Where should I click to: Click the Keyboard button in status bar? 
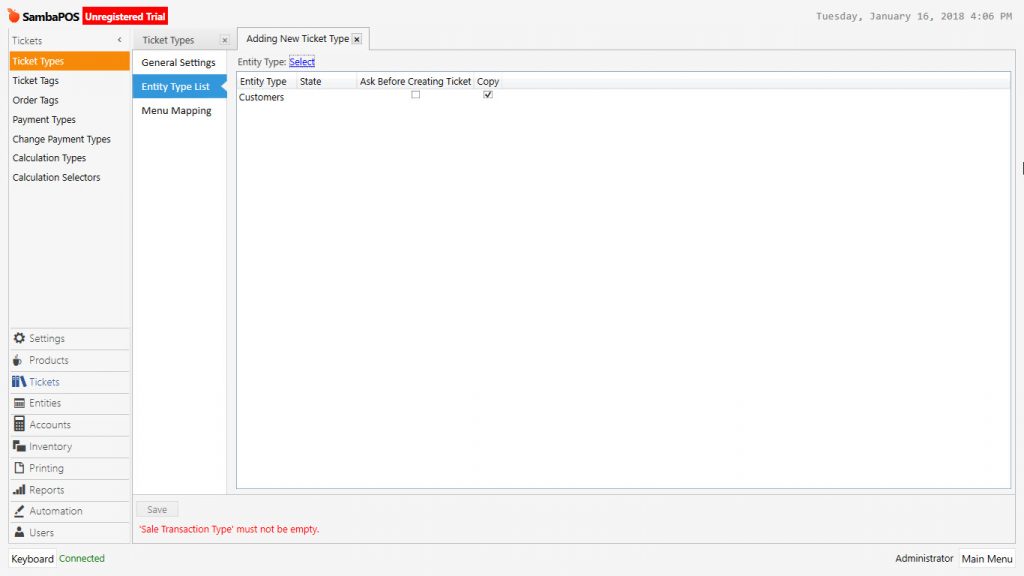(32, 558)
